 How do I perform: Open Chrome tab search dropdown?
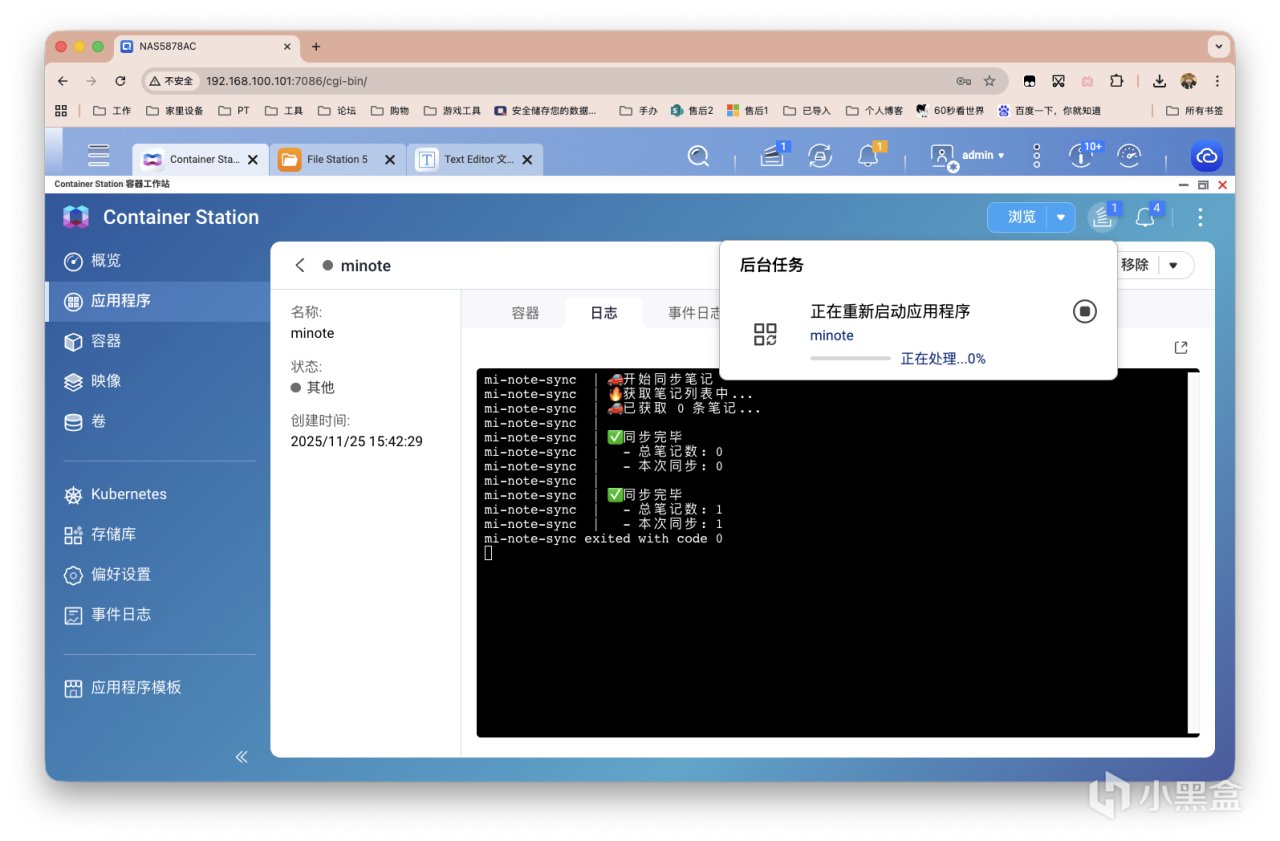coord(1218,46)
